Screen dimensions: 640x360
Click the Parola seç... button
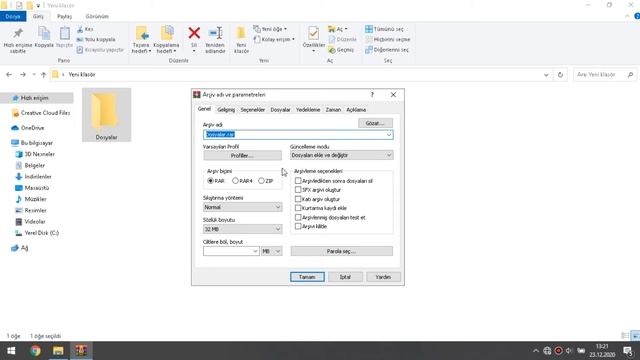tap(342, 251)
